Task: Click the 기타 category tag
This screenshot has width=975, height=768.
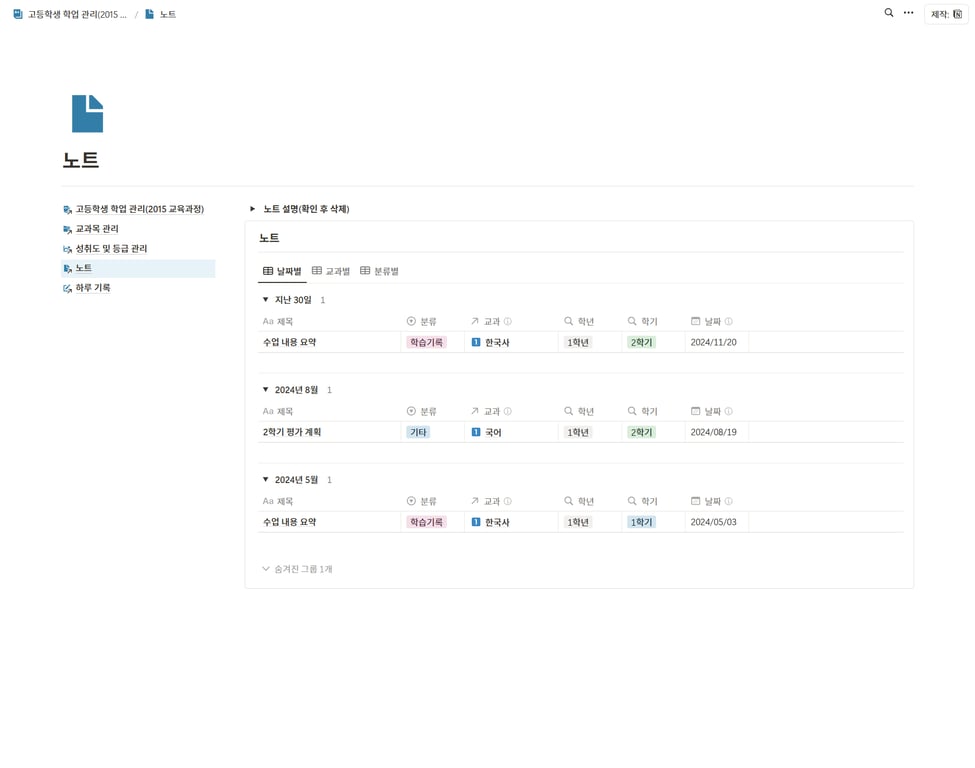Action: (418, 432)
